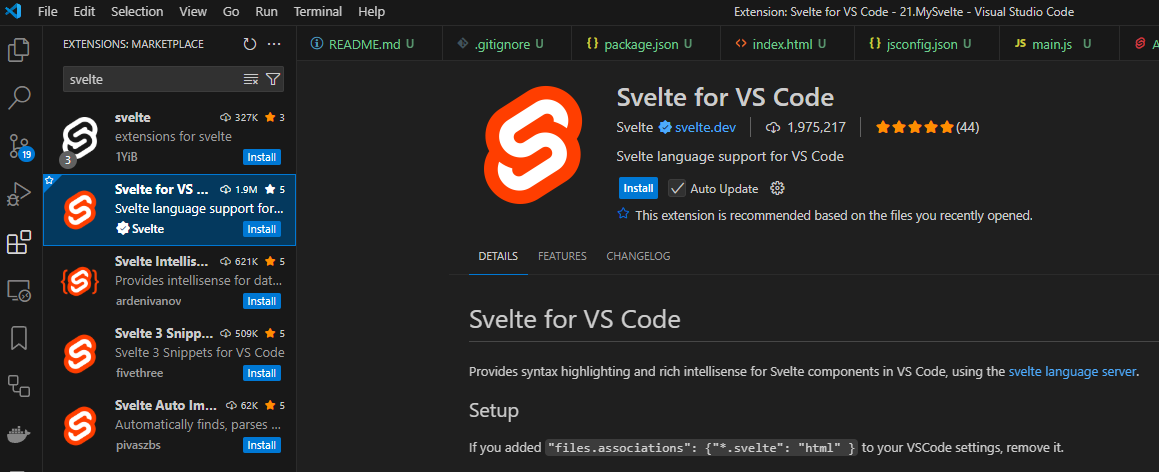Open the Remote Explorer icon
Image resolution: width=1159 pixels, height=472 pixels.
[19, 290]
